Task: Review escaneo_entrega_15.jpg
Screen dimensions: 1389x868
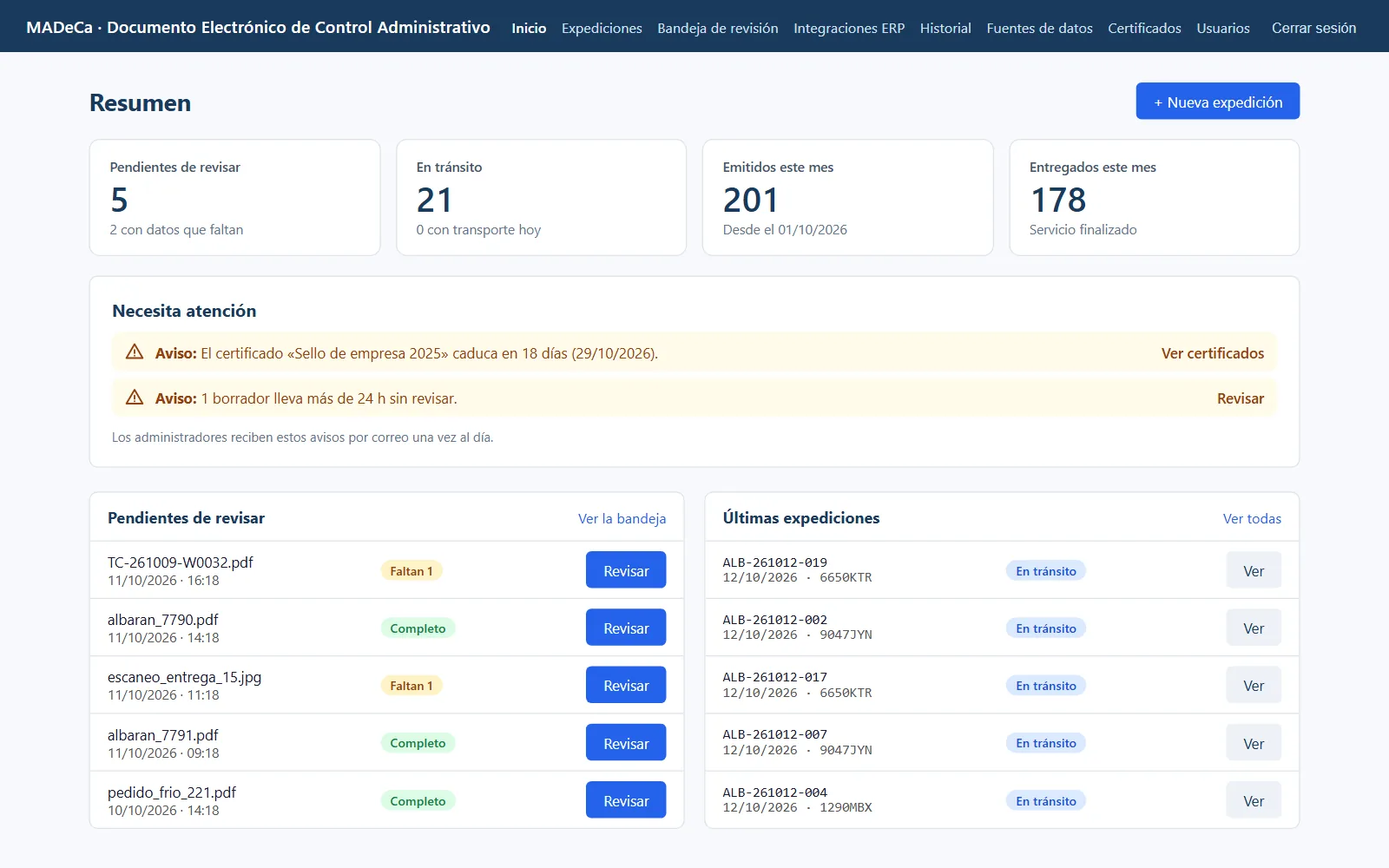Action: click(626, 685)
